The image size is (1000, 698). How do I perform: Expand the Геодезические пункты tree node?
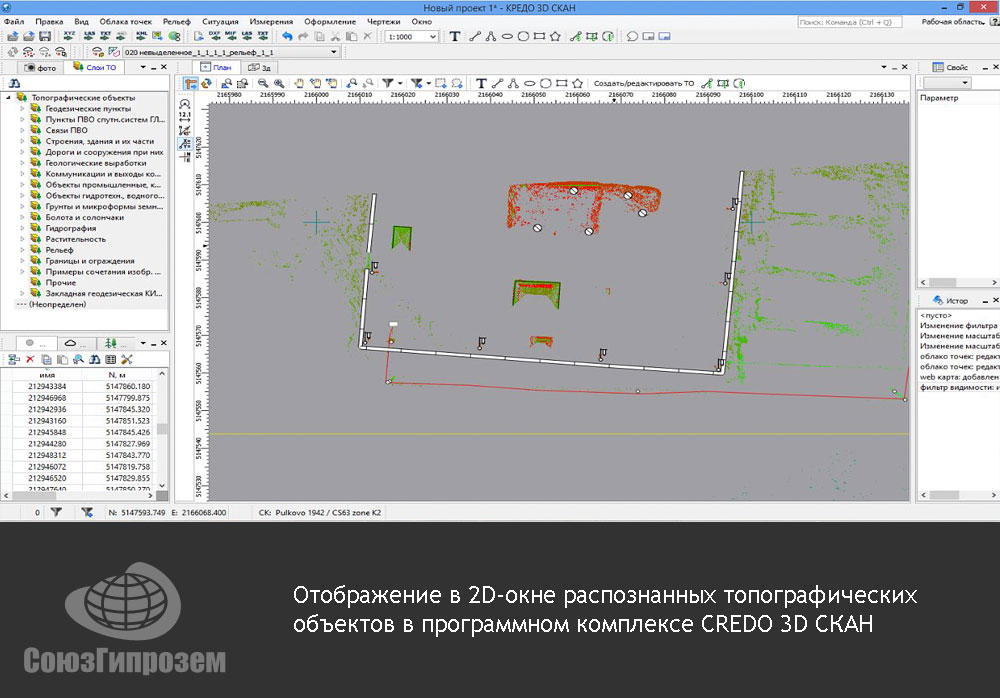point(22,108)
